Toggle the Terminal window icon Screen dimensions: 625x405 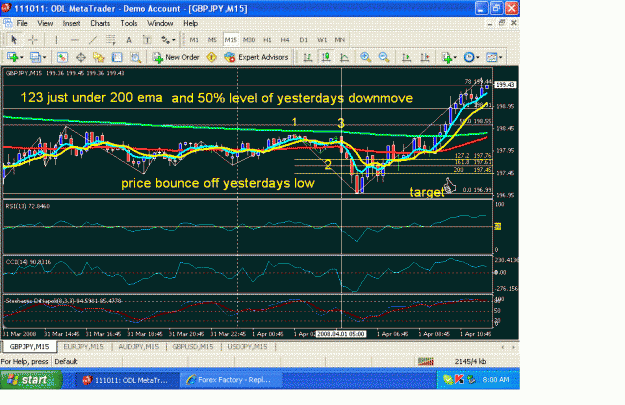point(117,57)
